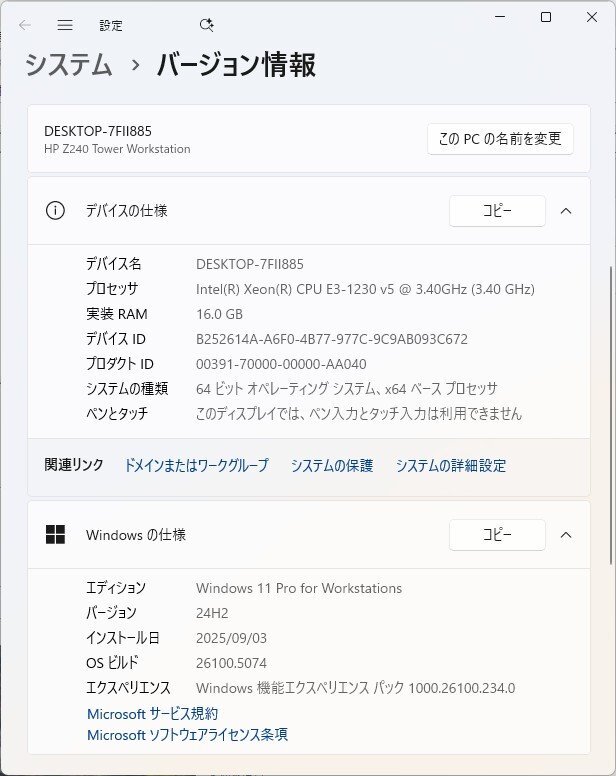616x776 pixels.
Task: Click the デバイス ID label
Action: (116, 339)
